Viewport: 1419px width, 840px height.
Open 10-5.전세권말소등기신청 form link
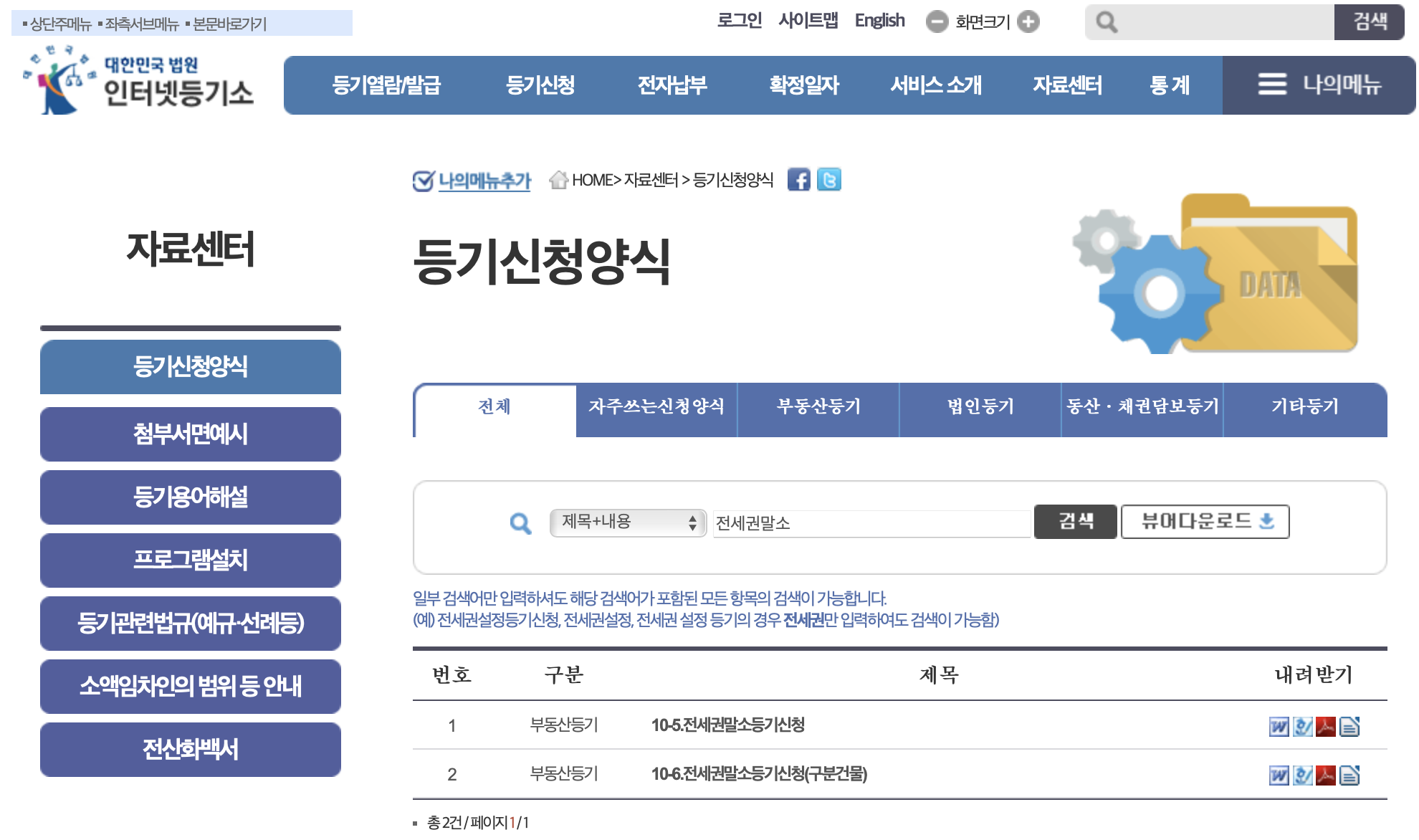pyautogui.click(x=727, y=725)
